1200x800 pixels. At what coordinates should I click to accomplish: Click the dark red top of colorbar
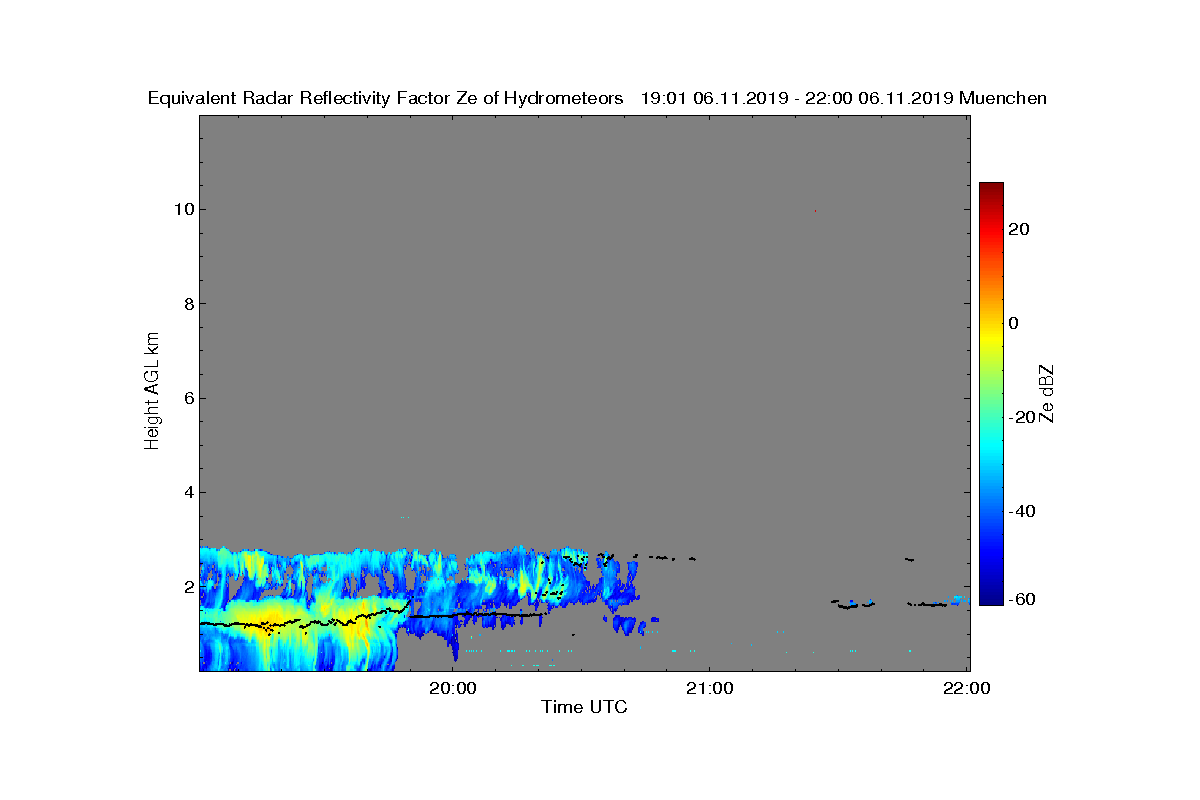pyautogui.click(x=991, y=190)
